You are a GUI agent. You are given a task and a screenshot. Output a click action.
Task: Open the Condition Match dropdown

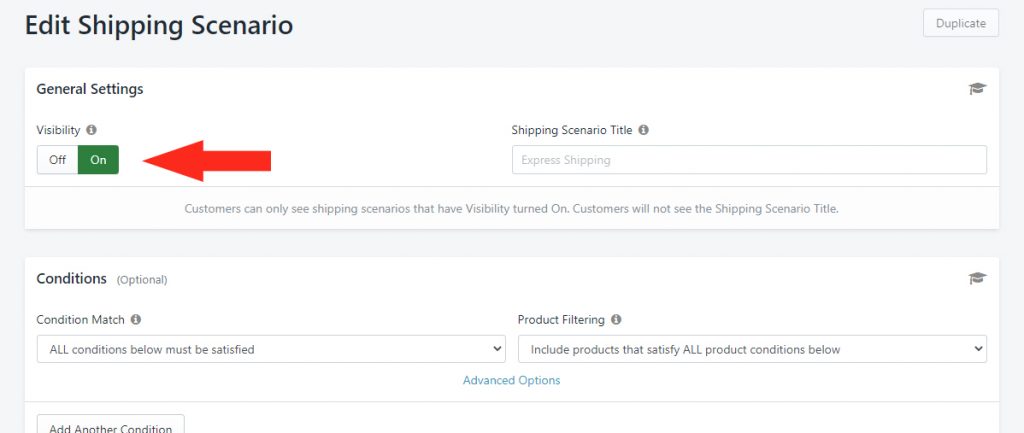click(271, 349)
